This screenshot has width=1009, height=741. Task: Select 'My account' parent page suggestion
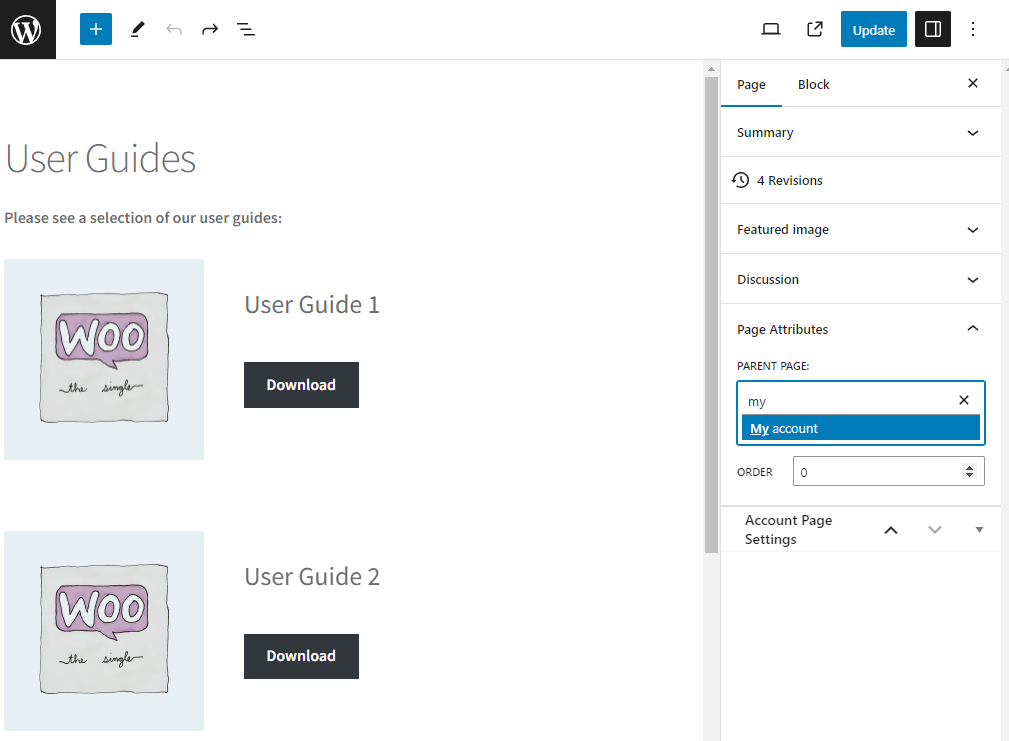tap(860, 428)
